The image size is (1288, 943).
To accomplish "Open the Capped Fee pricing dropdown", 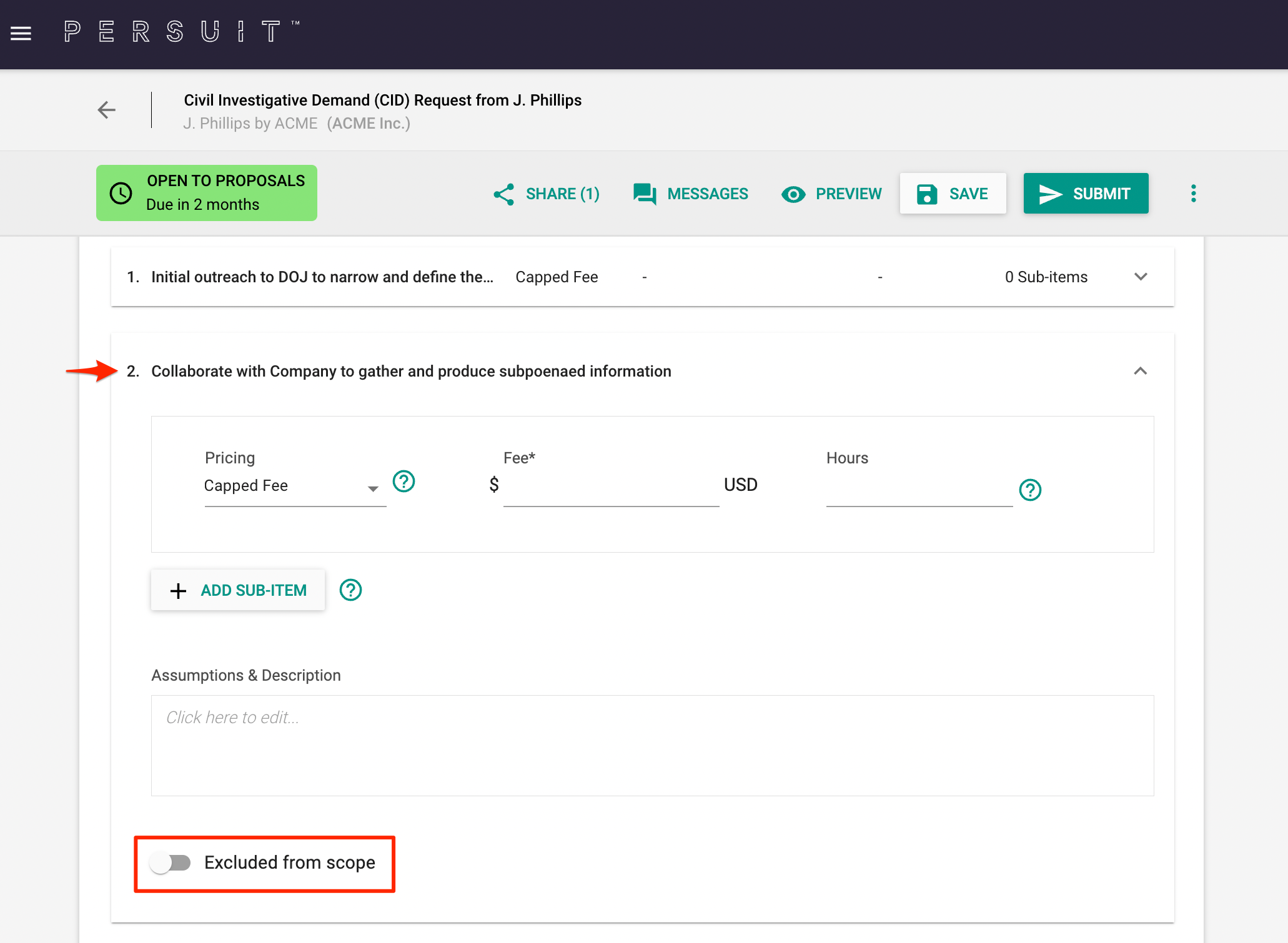I will [295, 486].
